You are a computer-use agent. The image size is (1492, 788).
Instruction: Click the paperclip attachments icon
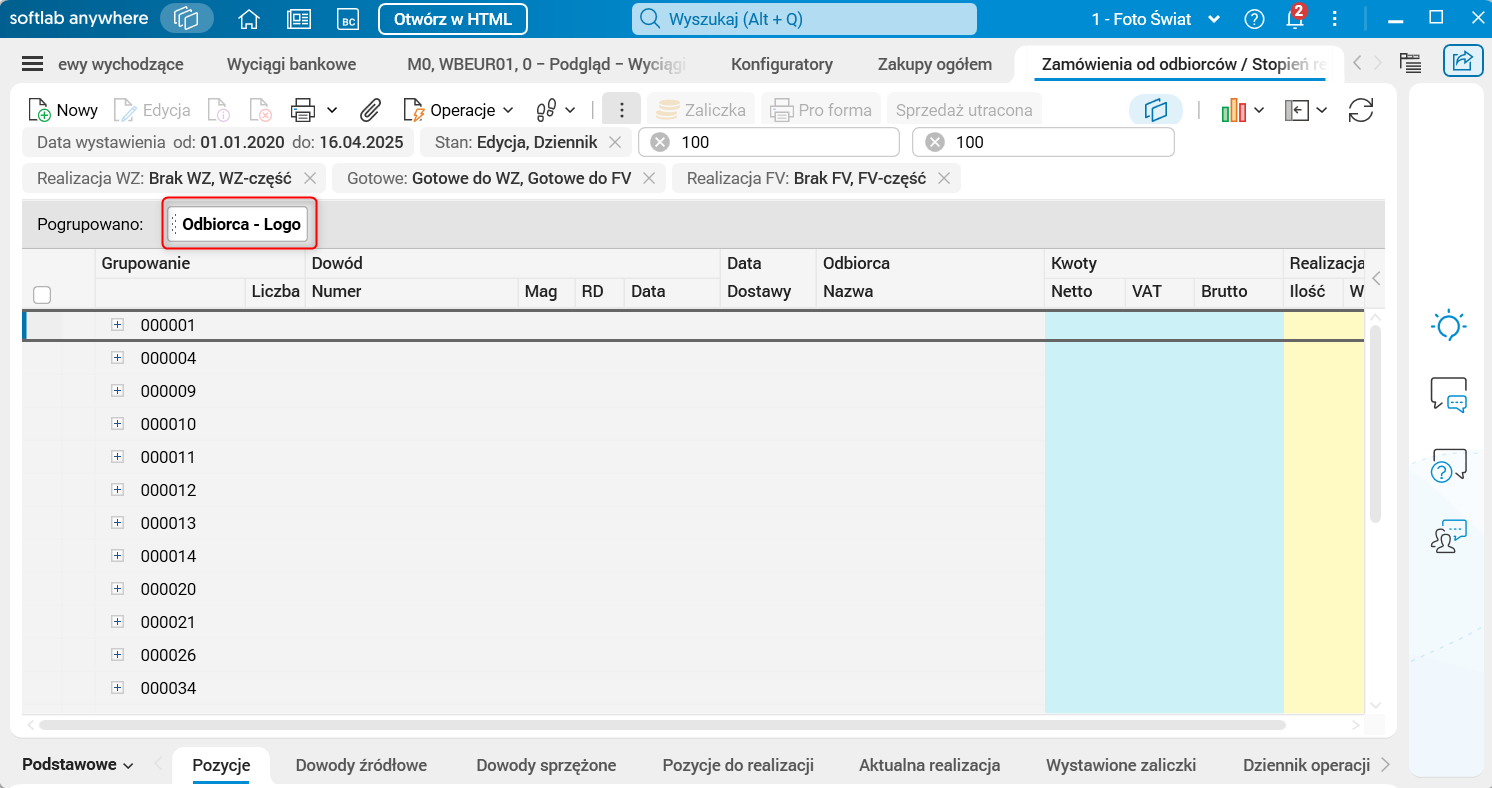[372, 110]
